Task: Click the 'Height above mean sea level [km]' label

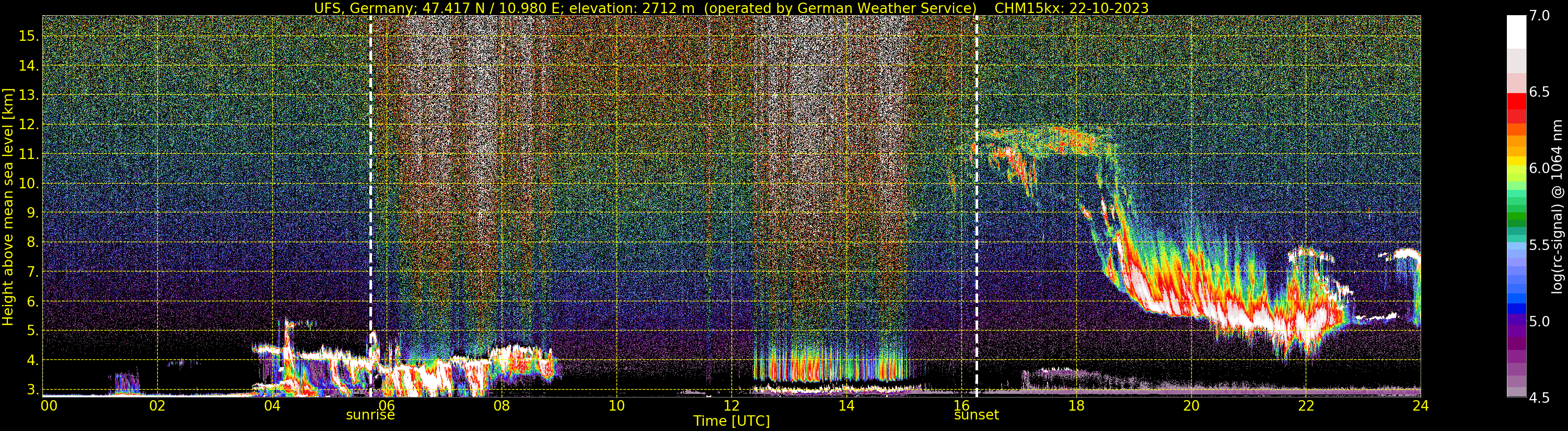Action: (x=8, y=207)
